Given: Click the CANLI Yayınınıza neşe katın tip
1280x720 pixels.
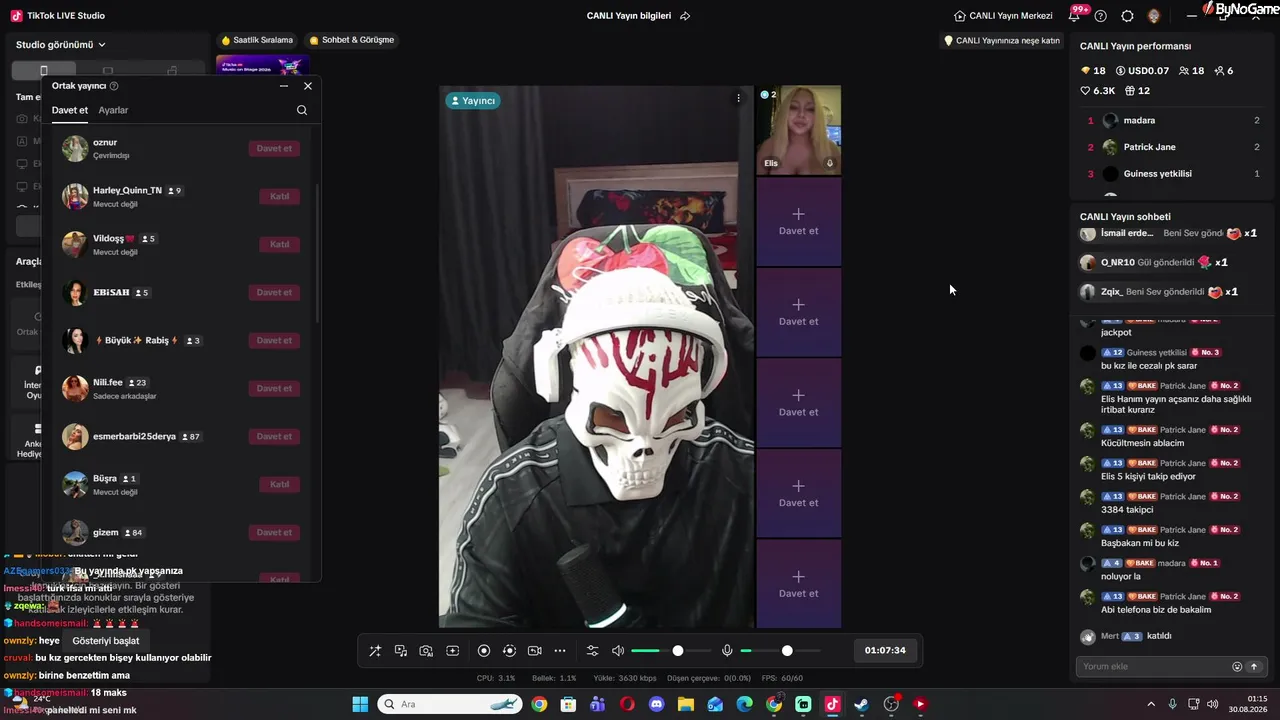Looking at the screenshot, I should click(x=1002, y=41).
